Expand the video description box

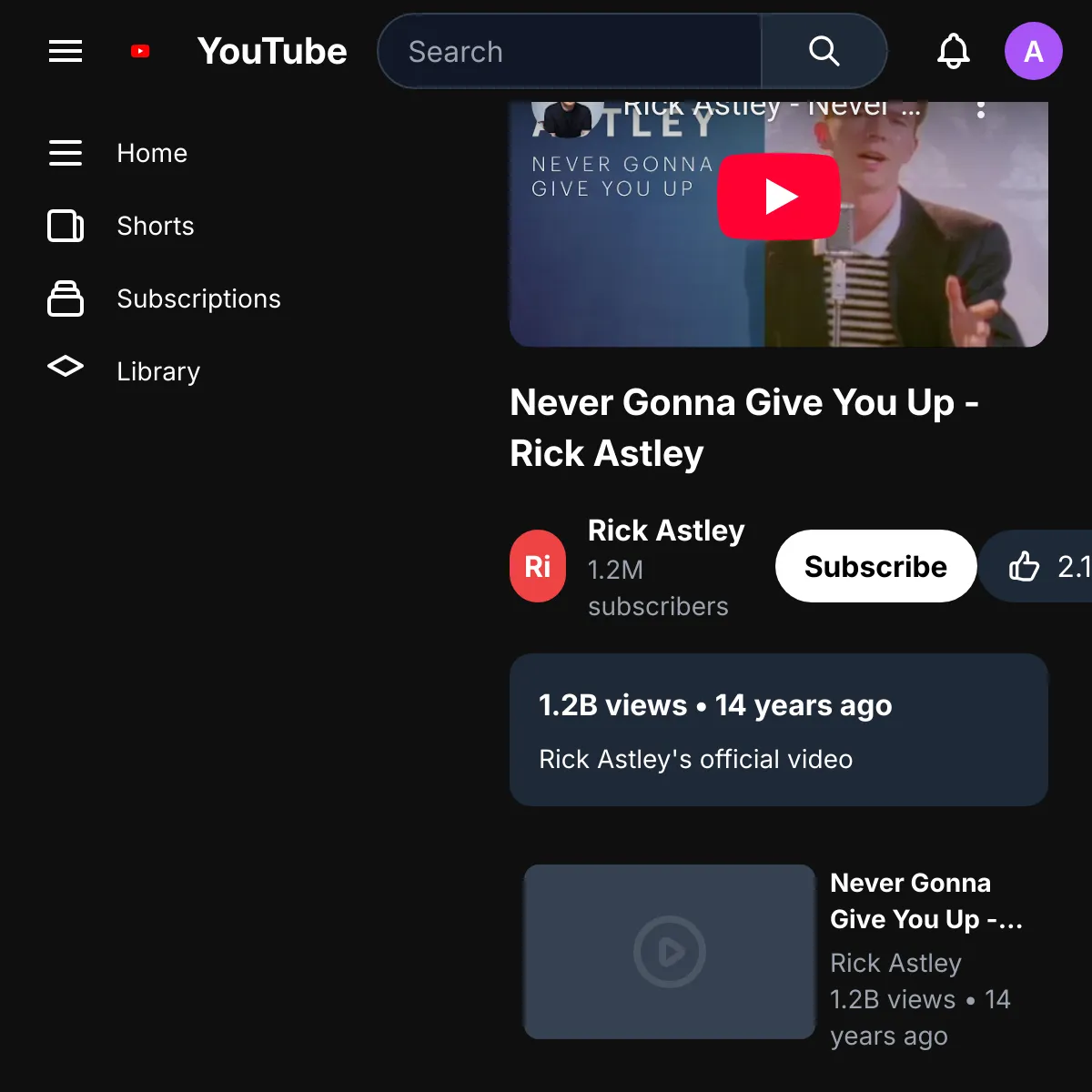(779, 730)
